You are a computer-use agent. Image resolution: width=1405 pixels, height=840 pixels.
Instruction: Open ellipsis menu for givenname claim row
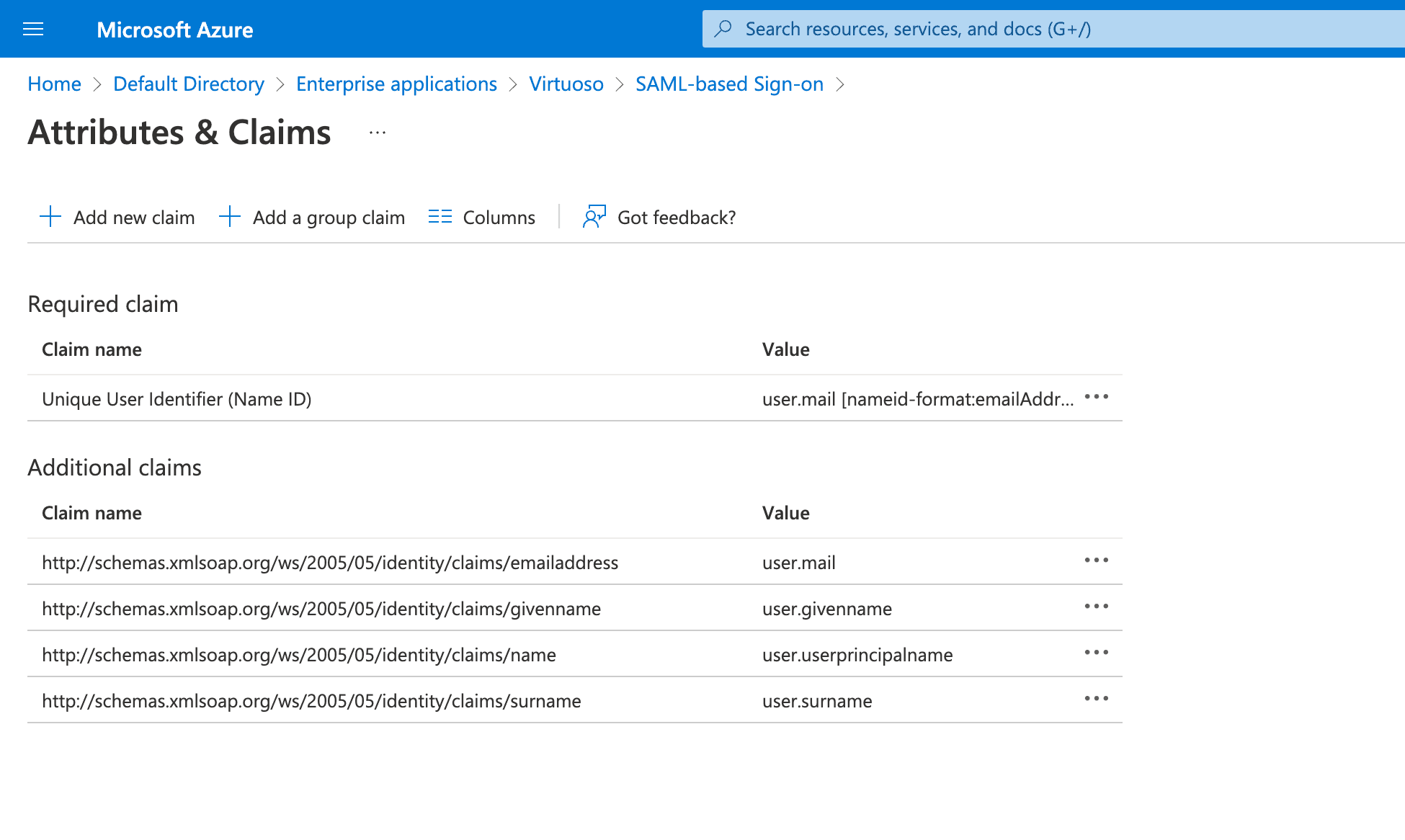pos(1096,607)
